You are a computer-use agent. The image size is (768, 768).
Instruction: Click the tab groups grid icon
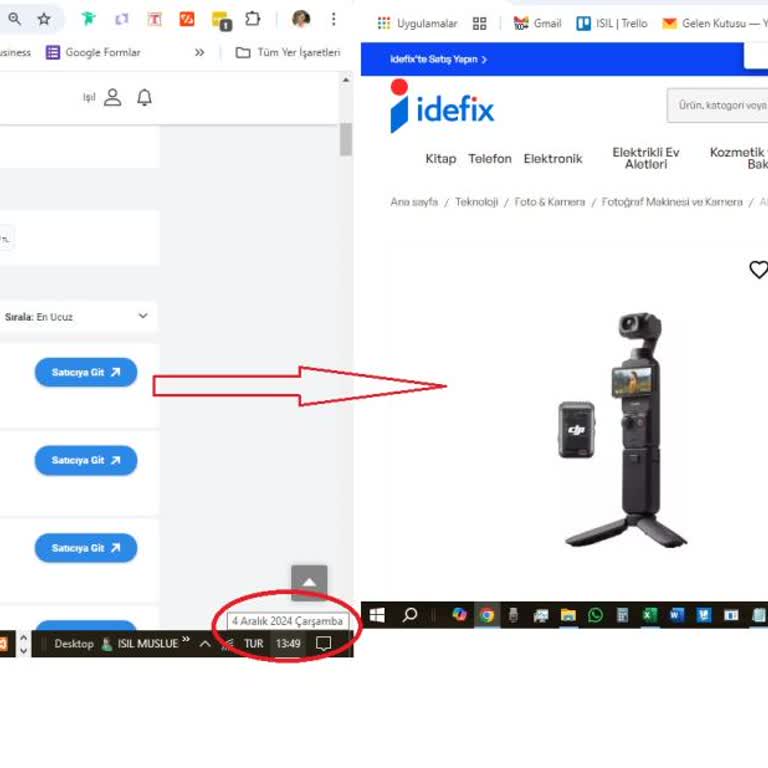pyautogui.click(x=480, y=24)
